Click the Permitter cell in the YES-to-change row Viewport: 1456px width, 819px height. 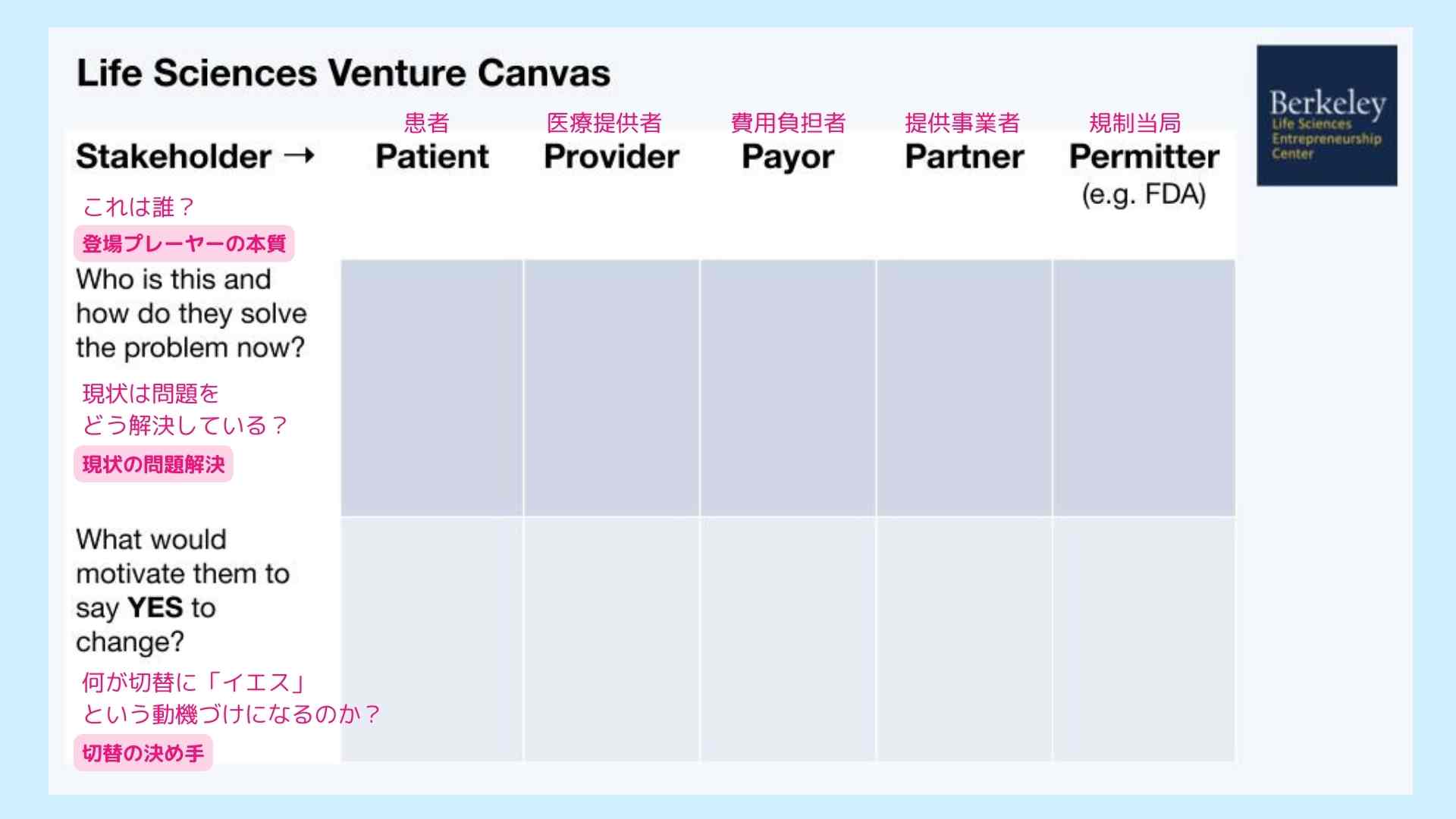pyautogui.click(x=1144, y=640)
